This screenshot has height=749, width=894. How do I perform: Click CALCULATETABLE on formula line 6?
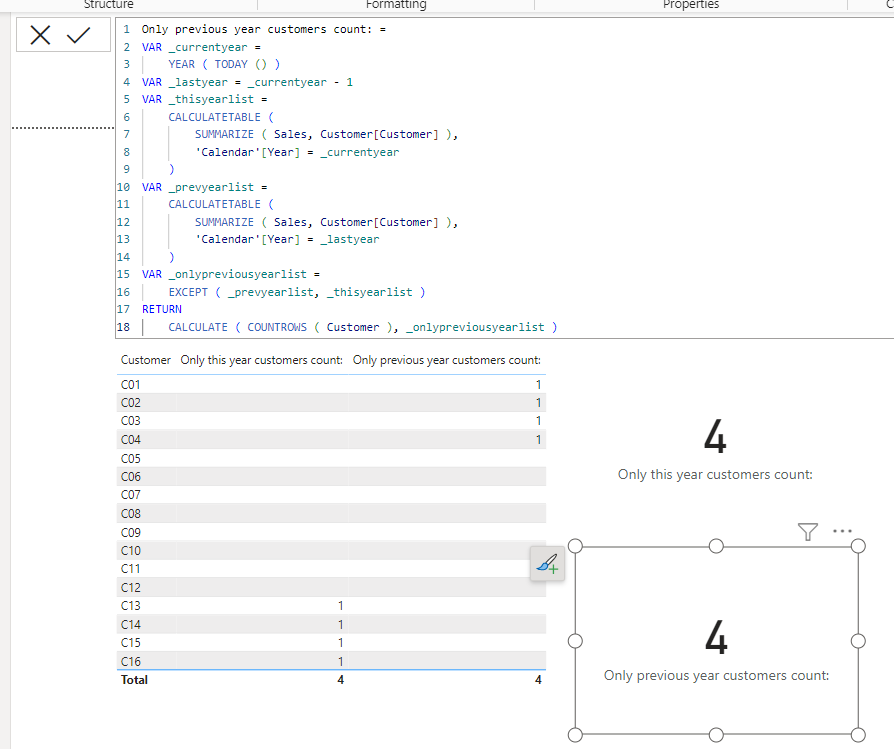[x=214, y=117]
